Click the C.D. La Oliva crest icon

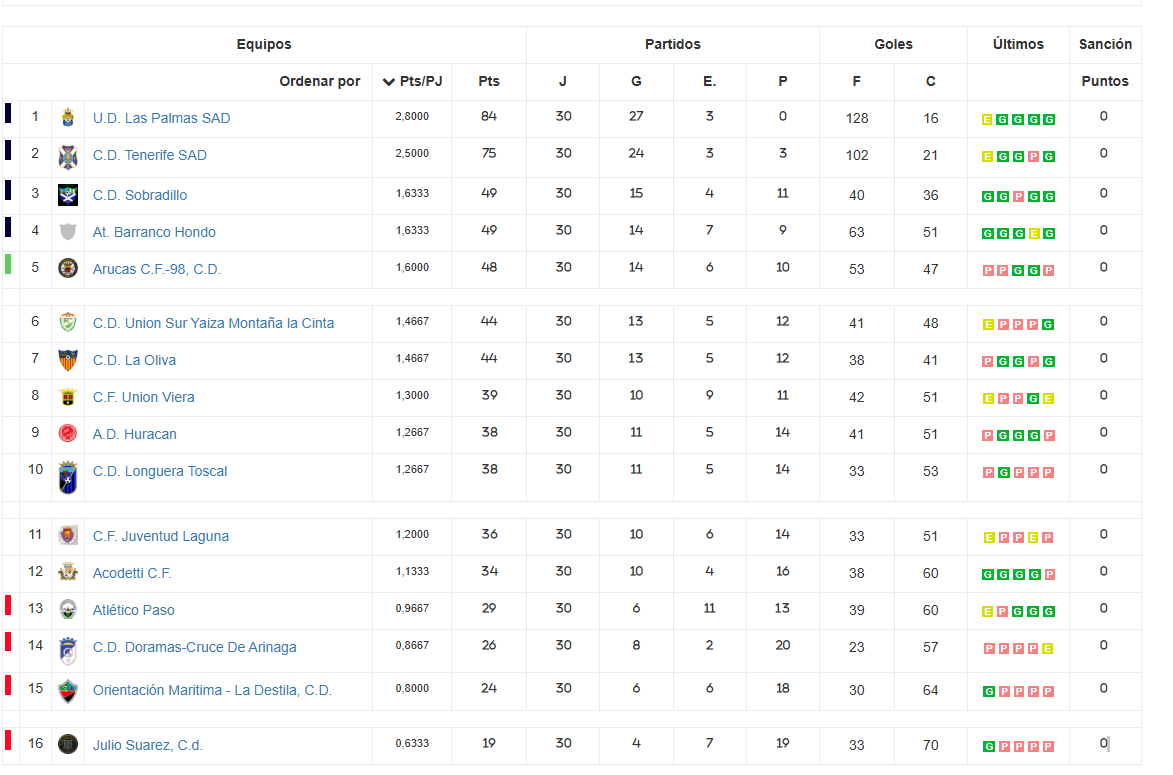tap(68, 360)
